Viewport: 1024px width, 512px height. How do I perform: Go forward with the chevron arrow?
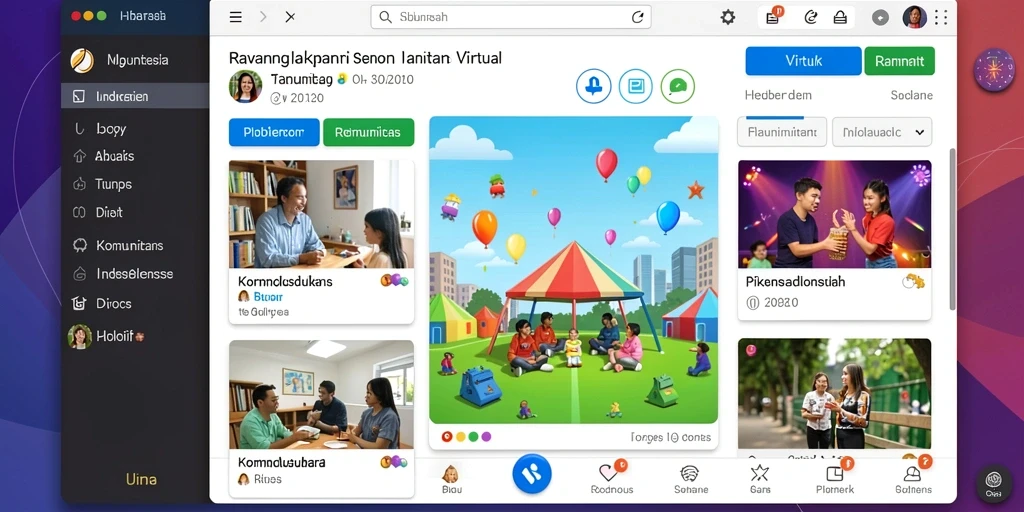tap(263, 17)
